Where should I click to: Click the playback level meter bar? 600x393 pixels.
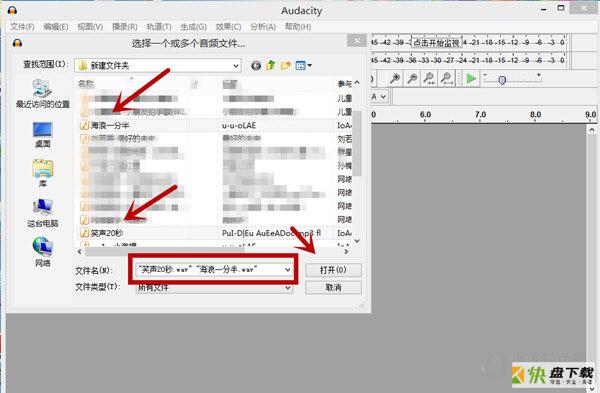(469, 60)
